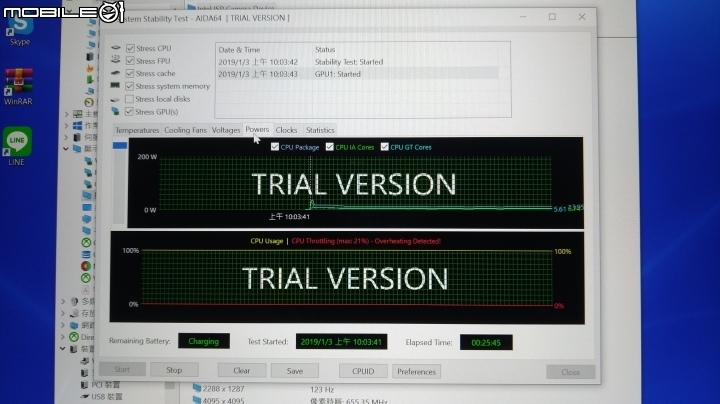This screenshot has height=404, width=720.
Task: Expand the first tree node behind the dialog
Action: click(x=66, y=114)
